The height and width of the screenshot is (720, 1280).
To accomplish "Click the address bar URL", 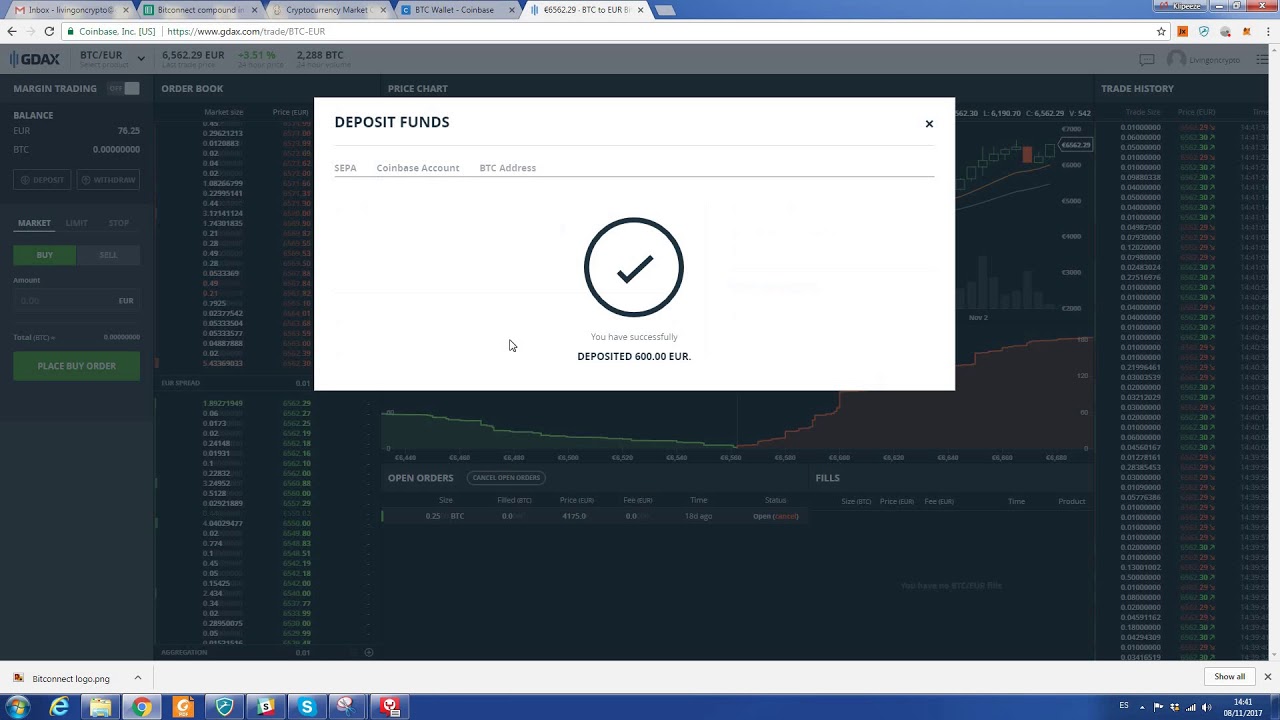I will [x=246, y=32].
